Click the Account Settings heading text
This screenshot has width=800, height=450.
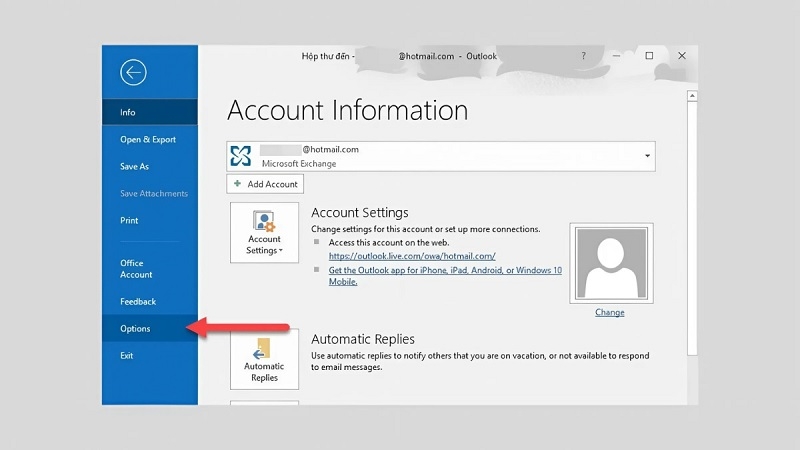[x=360, y=213]
